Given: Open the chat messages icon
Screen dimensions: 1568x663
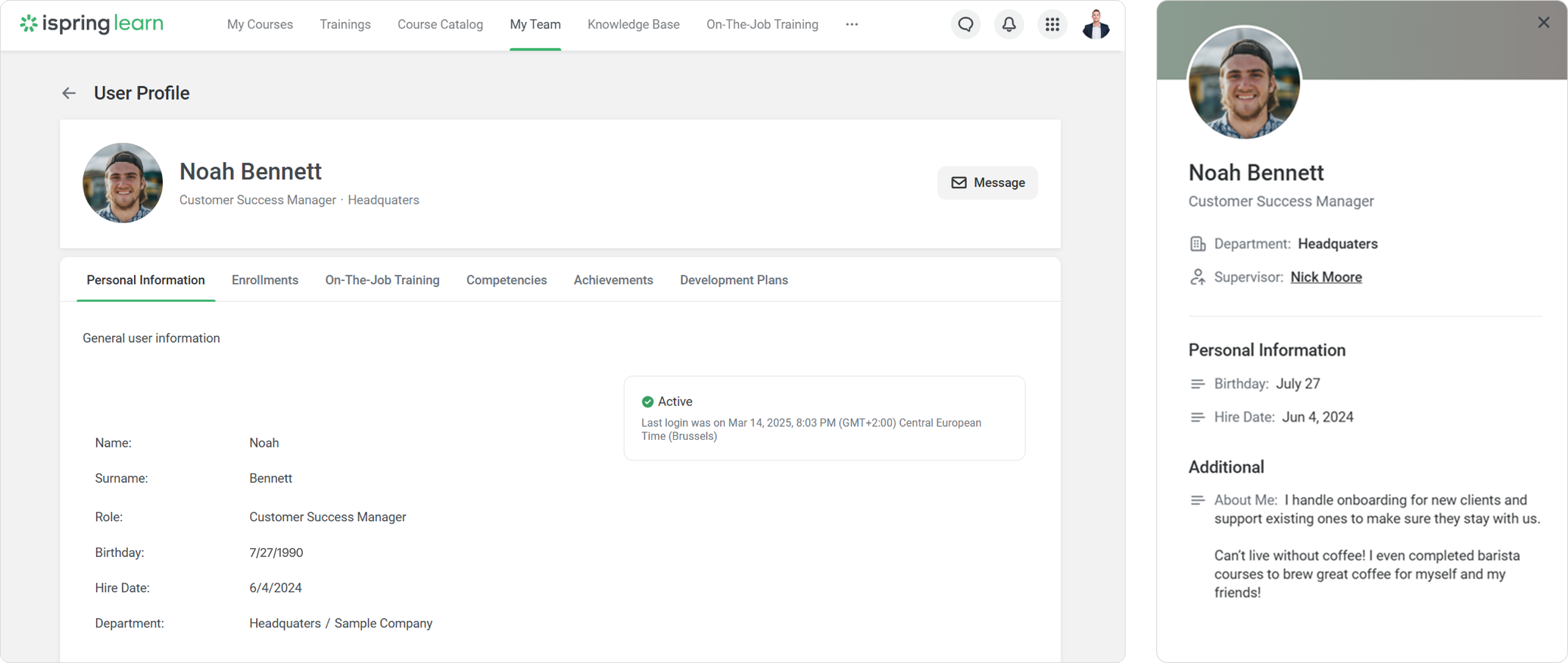Looking at the screenshot, I should 965,24.
